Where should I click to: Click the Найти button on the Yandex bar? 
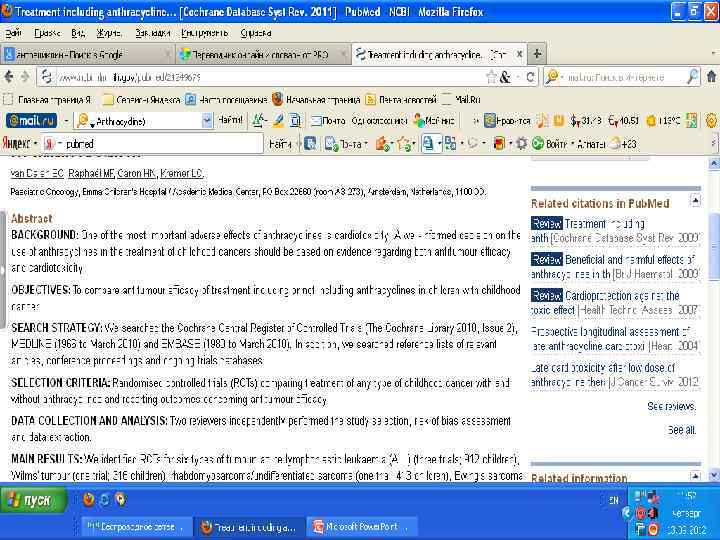click(280, 144)
